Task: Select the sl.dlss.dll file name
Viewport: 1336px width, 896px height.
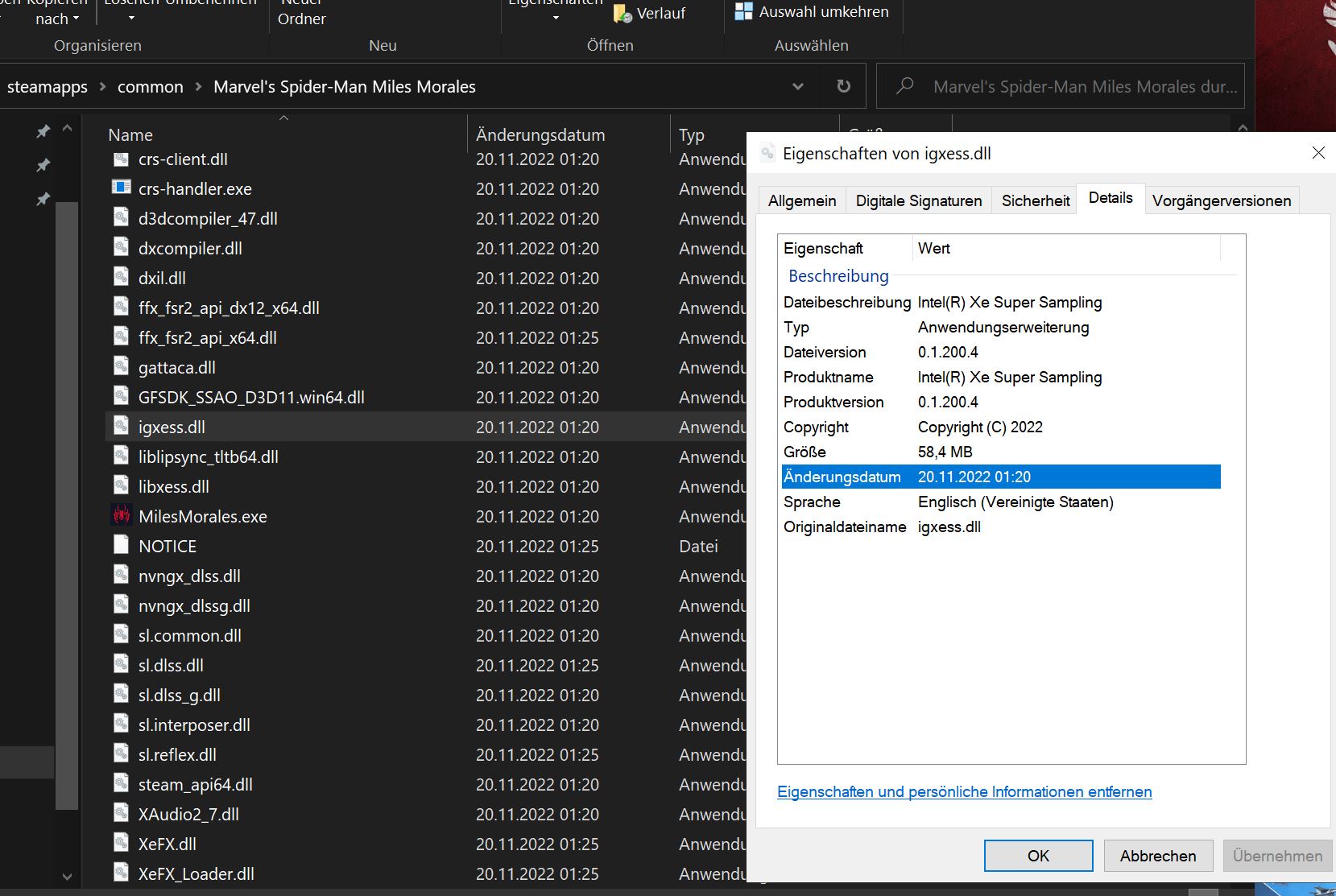Action: click(171, 665)
